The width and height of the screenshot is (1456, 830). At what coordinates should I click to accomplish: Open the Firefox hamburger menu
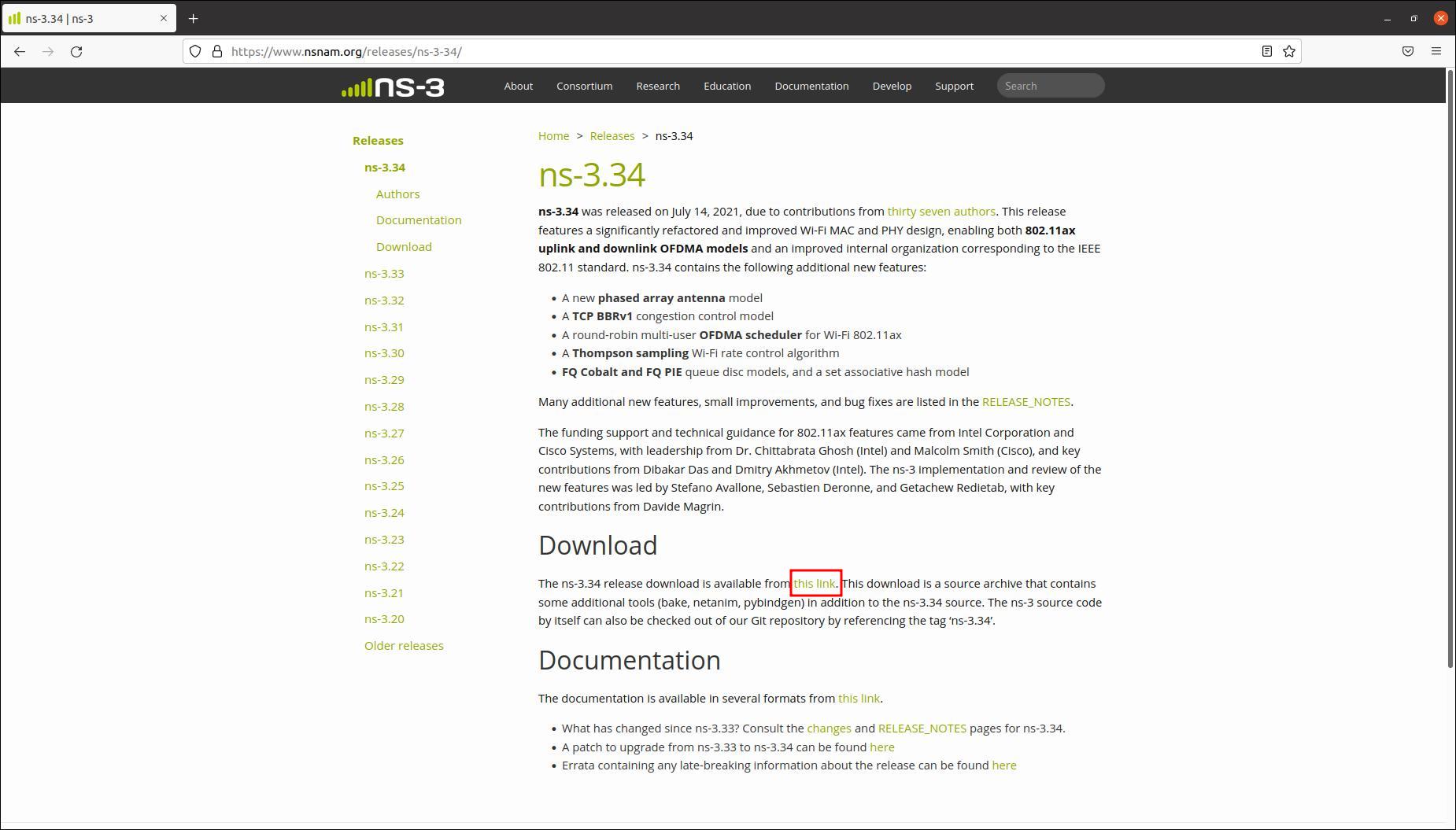click(x=1436, y=51)
